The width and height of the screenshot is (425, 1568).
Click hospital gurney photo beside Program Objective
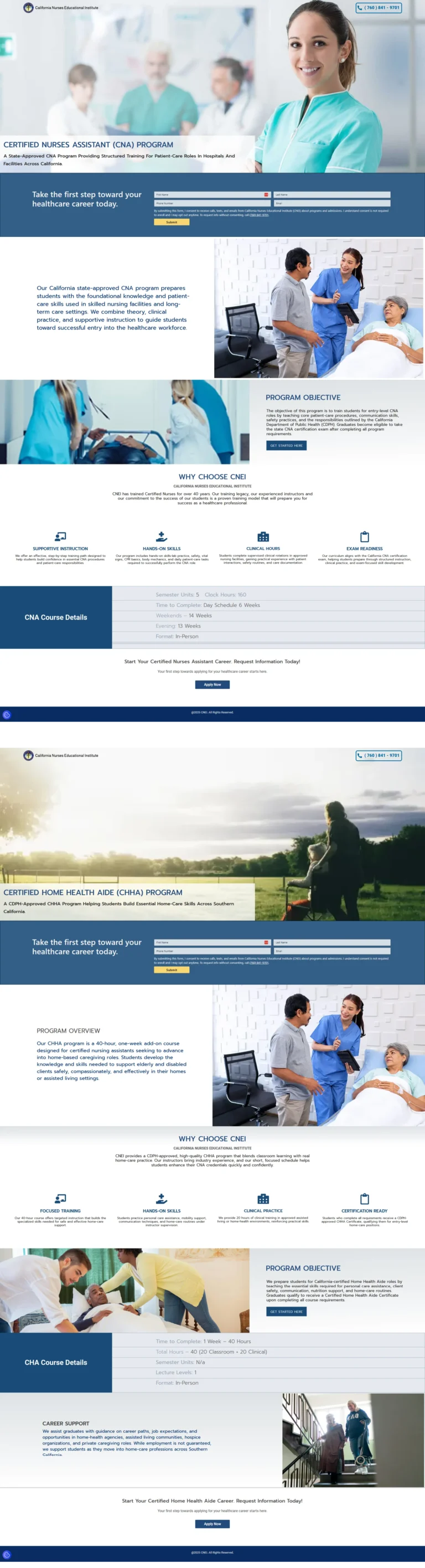click(125, 422)
